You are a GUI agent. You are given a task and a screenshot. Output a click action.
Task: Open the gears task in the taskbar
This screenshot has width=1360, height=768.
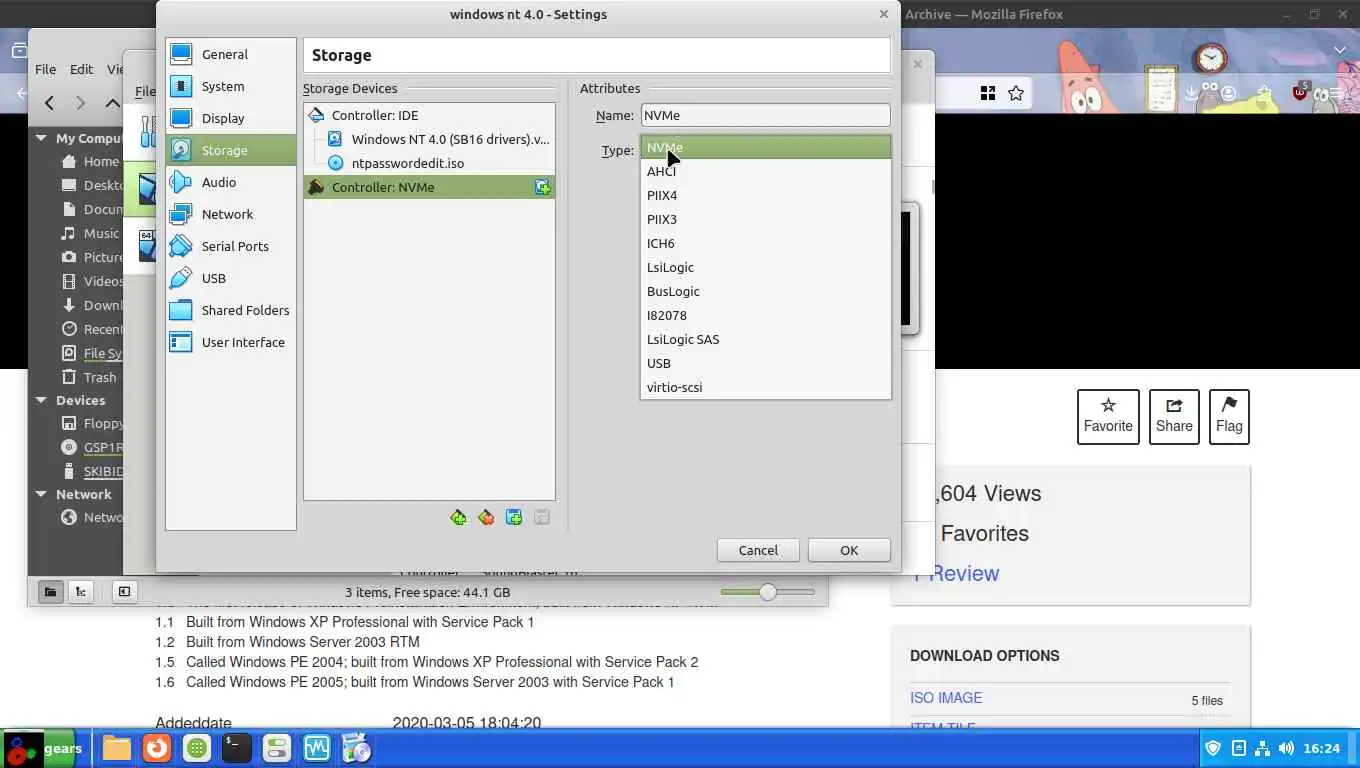(46, 748)
